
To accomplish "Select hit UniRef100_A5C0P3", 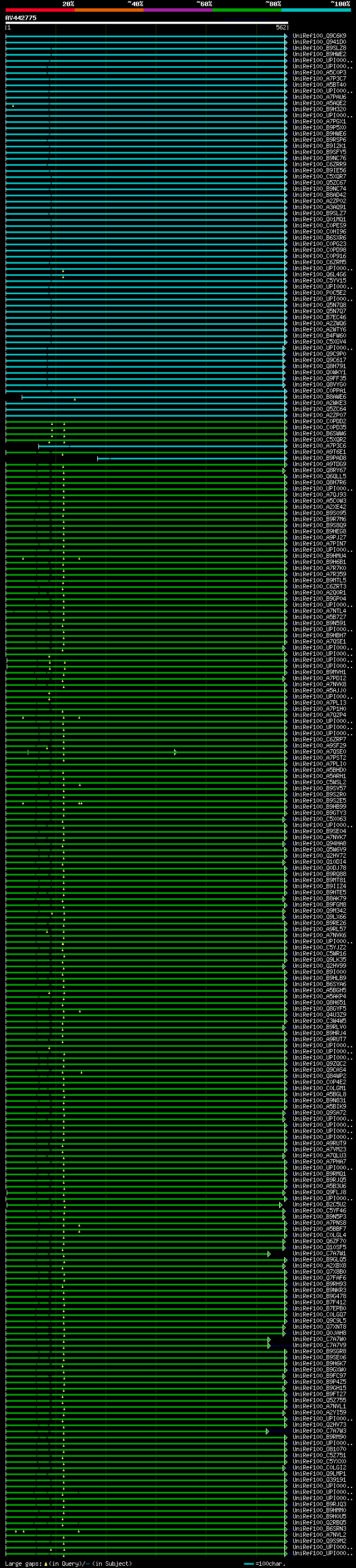I will 319,72.
